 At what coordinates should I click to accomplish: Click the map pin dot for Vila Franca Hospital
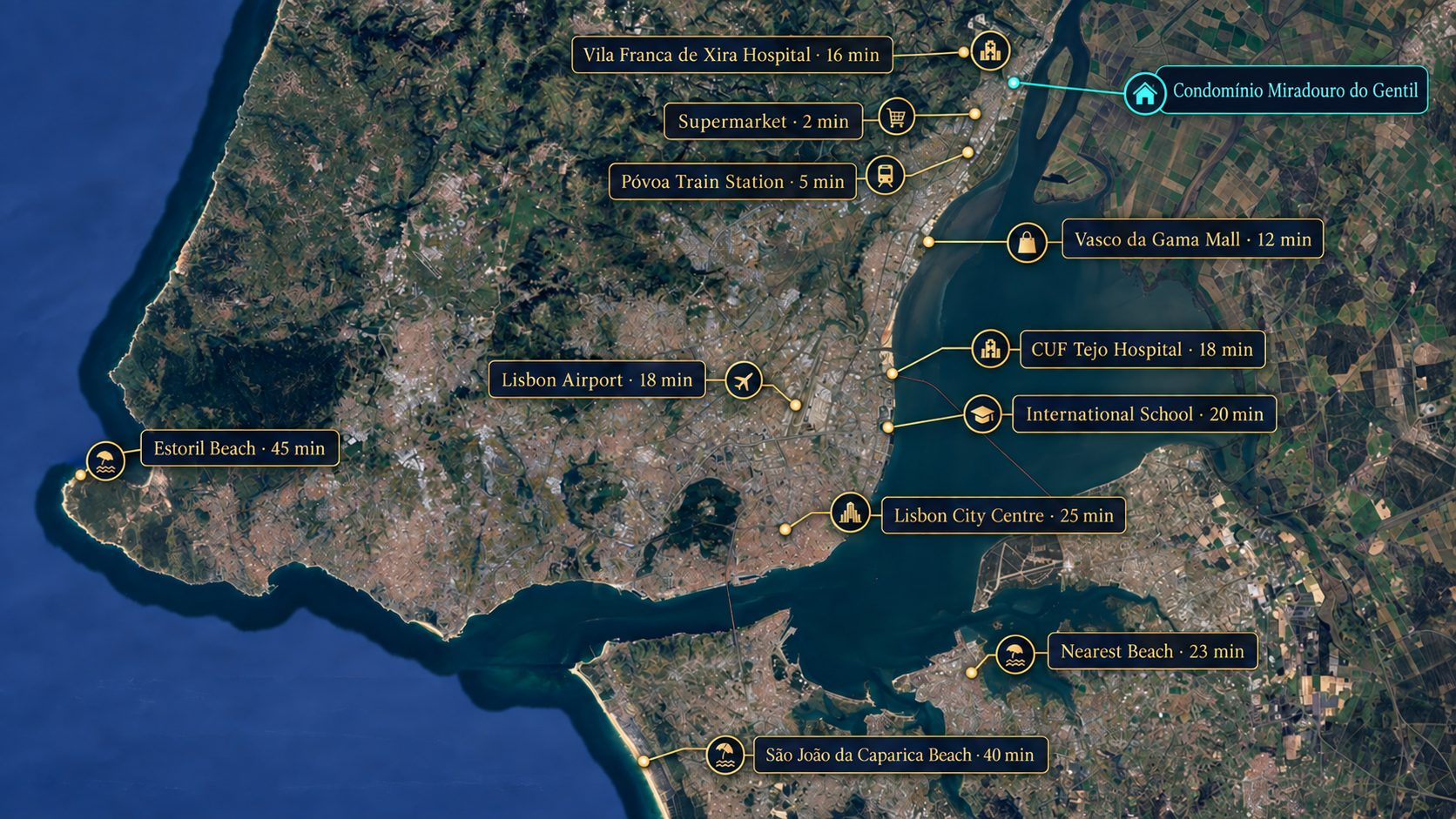[963, 52]
